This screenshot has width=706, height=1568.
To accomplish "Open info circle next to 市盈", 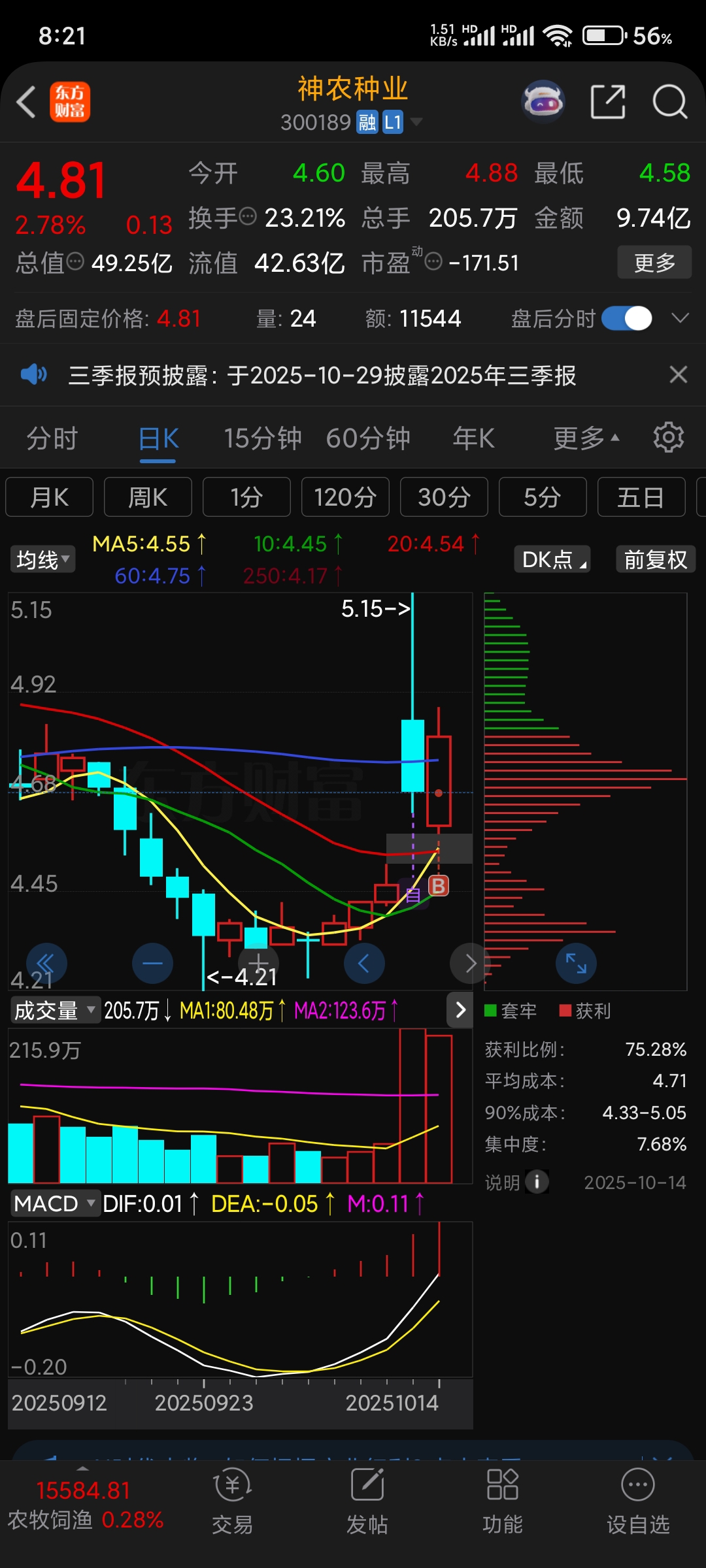I will pos(433,261).
